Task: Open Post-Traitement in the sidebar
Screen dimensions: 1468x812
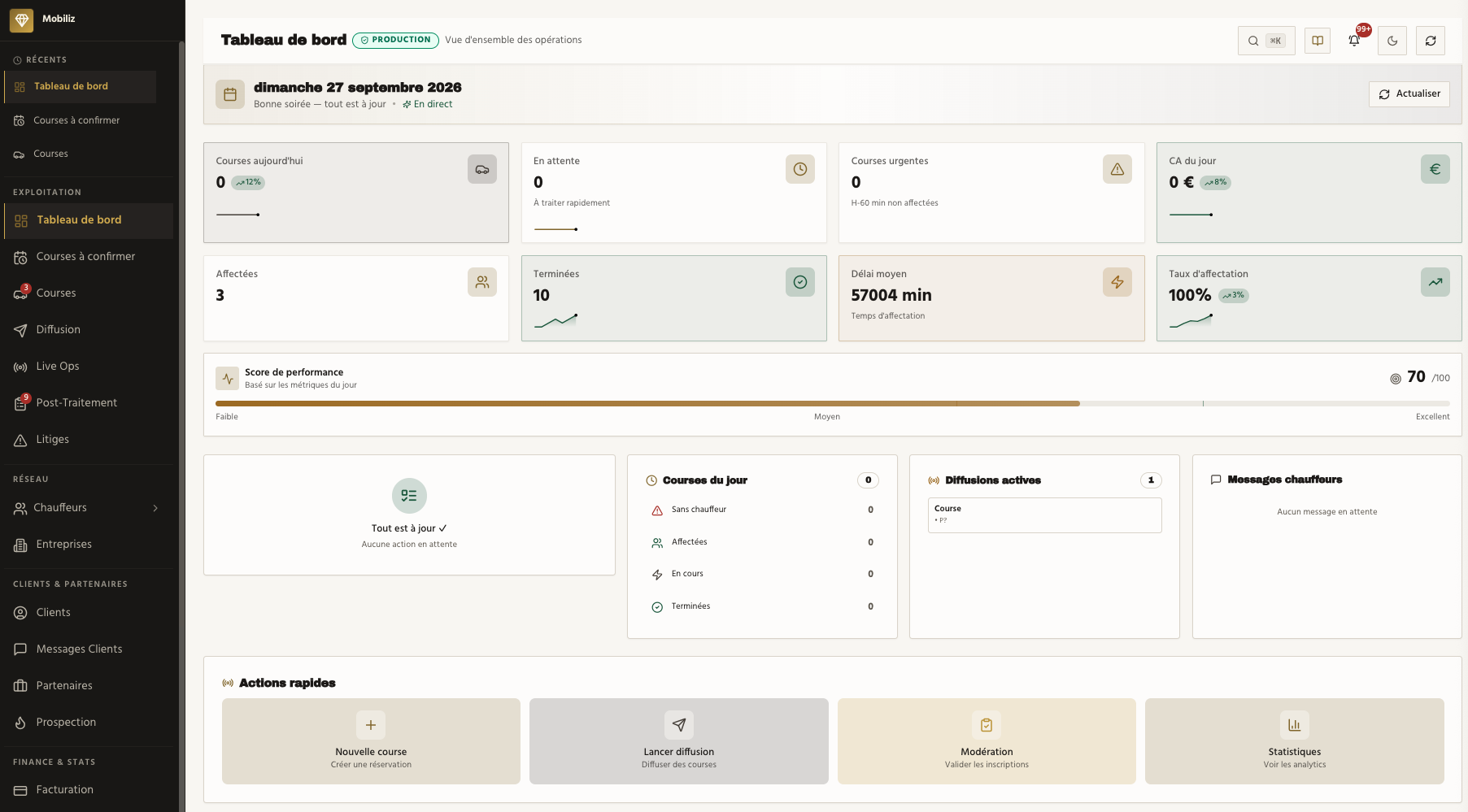Action: click(89, 403)
